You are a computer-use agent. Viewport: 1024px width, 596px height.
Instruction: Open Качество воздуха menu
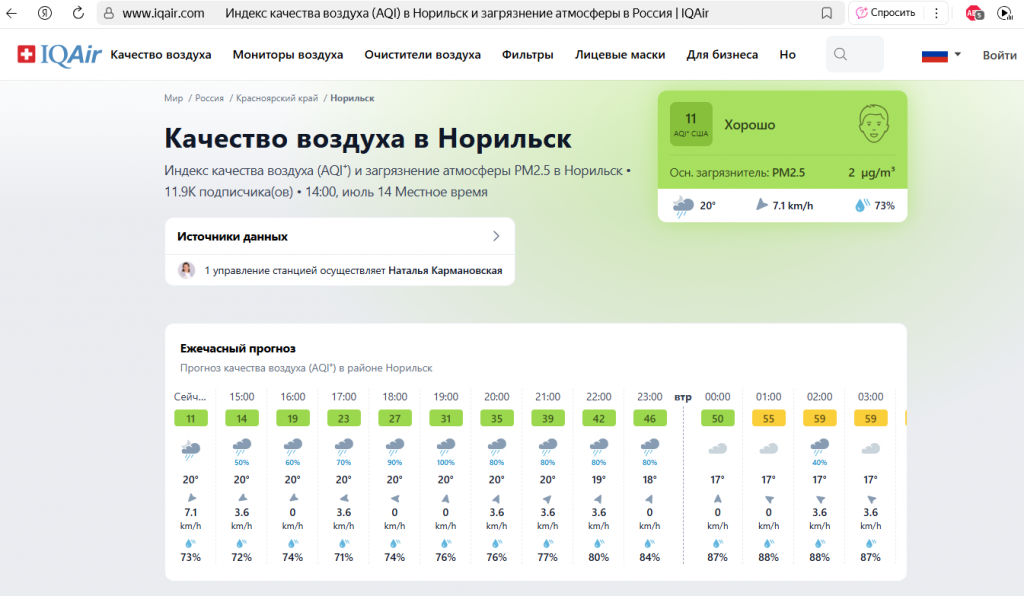pos(161,55)
